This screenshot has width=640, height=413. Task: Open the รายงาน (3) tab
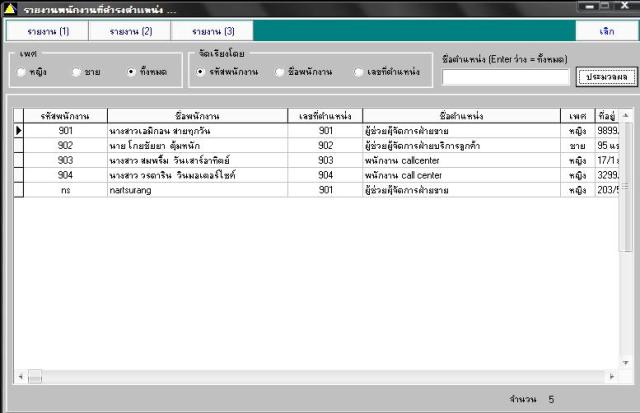[x=213, y=31]
